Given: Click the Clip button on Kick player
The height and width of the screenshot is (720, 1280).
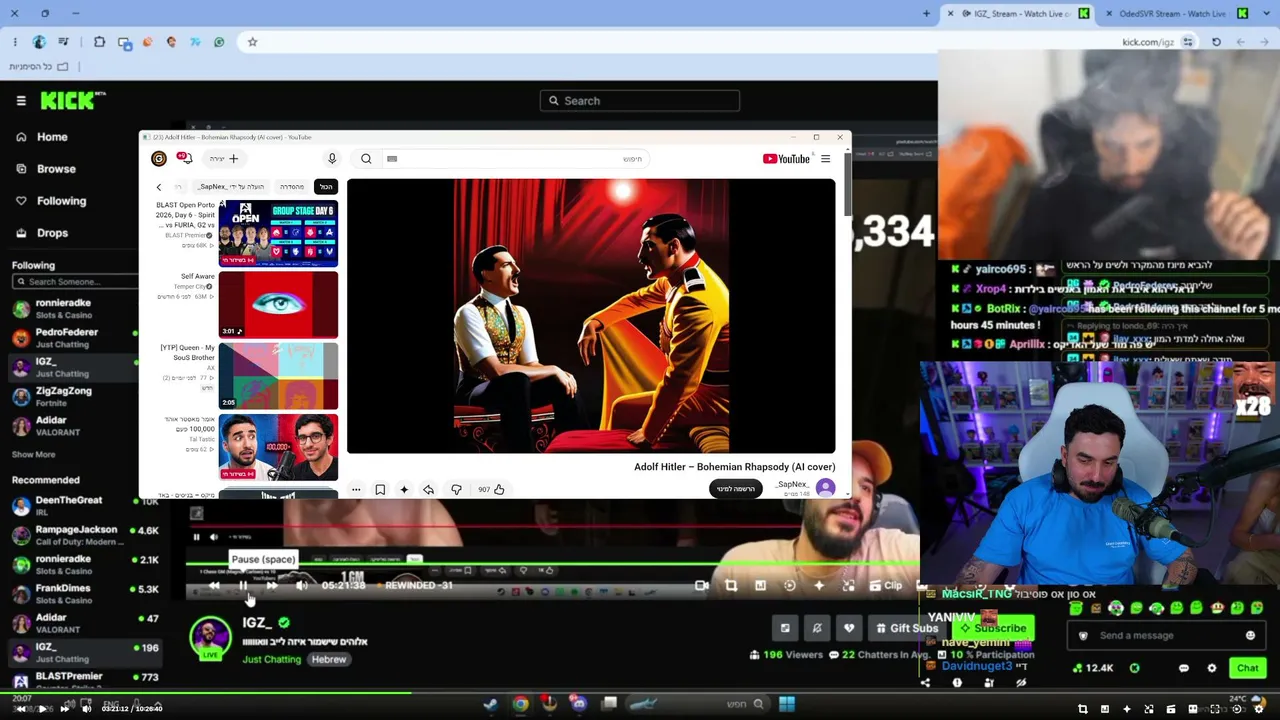Looking at the screenshot, I should click(887, 586).
